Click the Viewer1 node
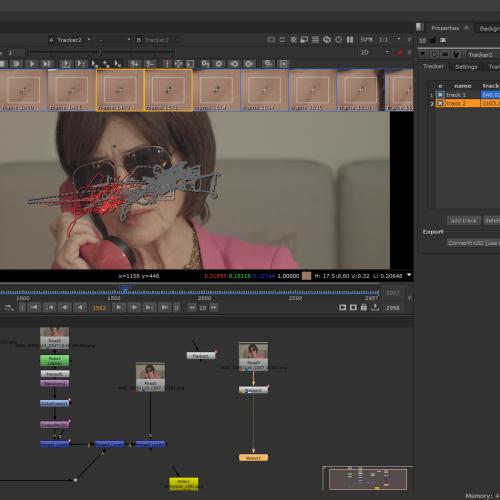 tap(253, 458)
